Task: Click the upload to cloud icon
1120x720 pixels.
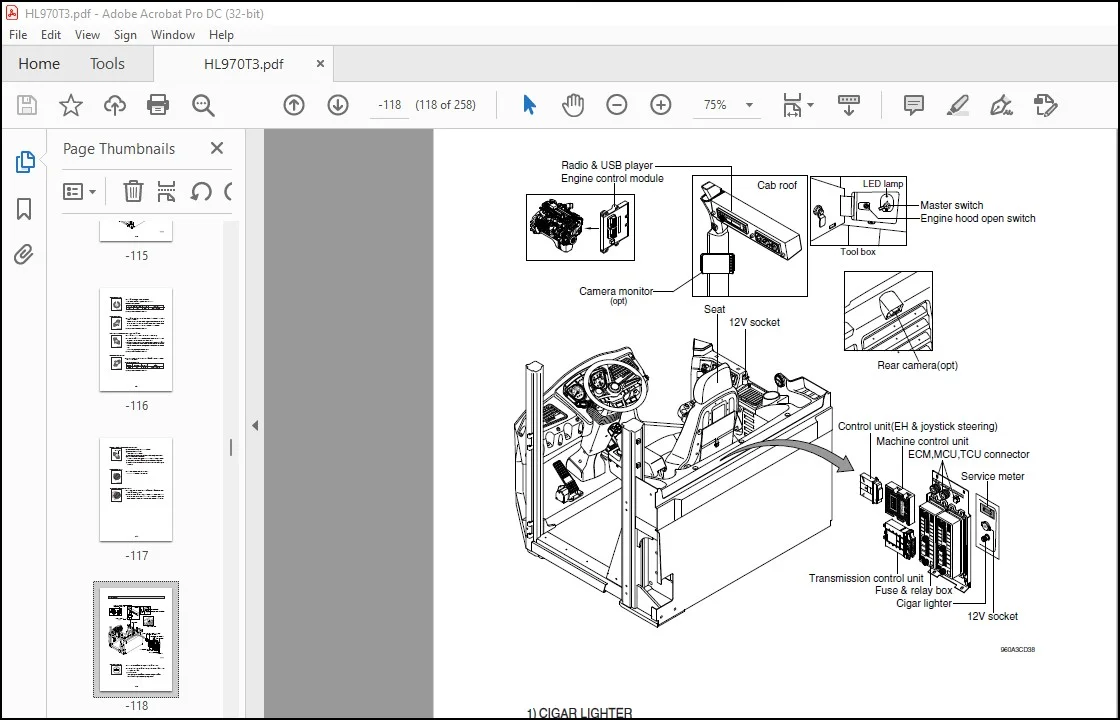Action: pos(114,105)
